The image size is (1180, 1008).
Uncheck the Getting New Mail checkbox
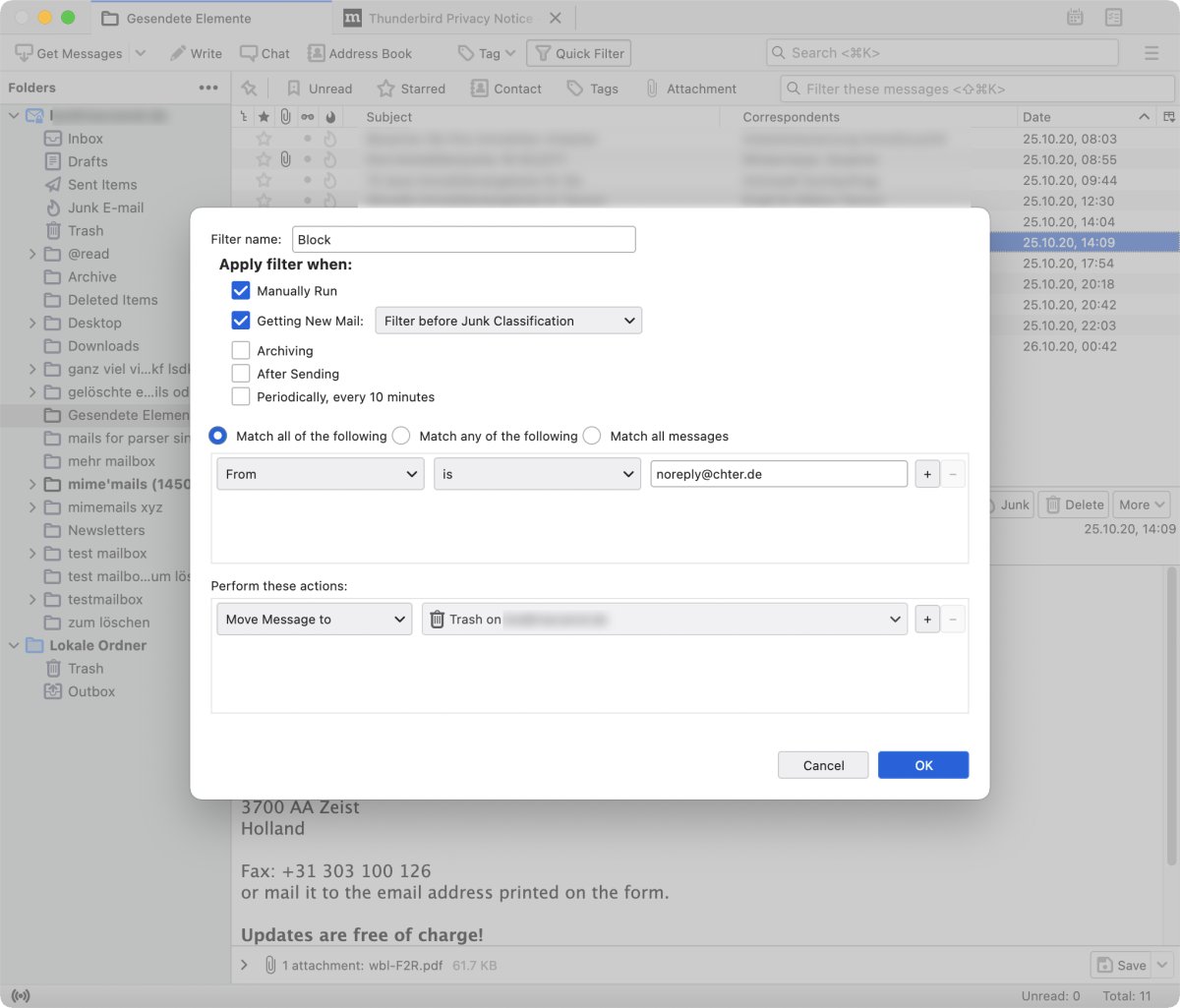(x=241, y=321)
